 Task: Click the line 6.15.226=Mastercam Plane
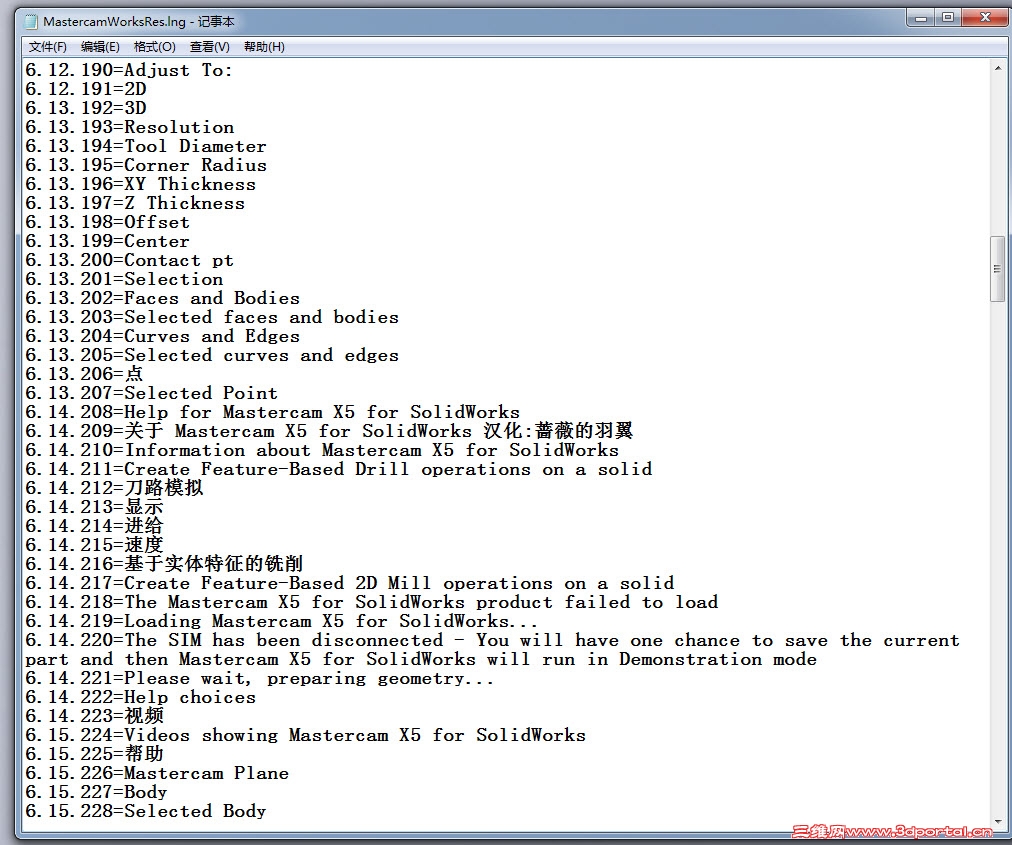click(157, 773)
